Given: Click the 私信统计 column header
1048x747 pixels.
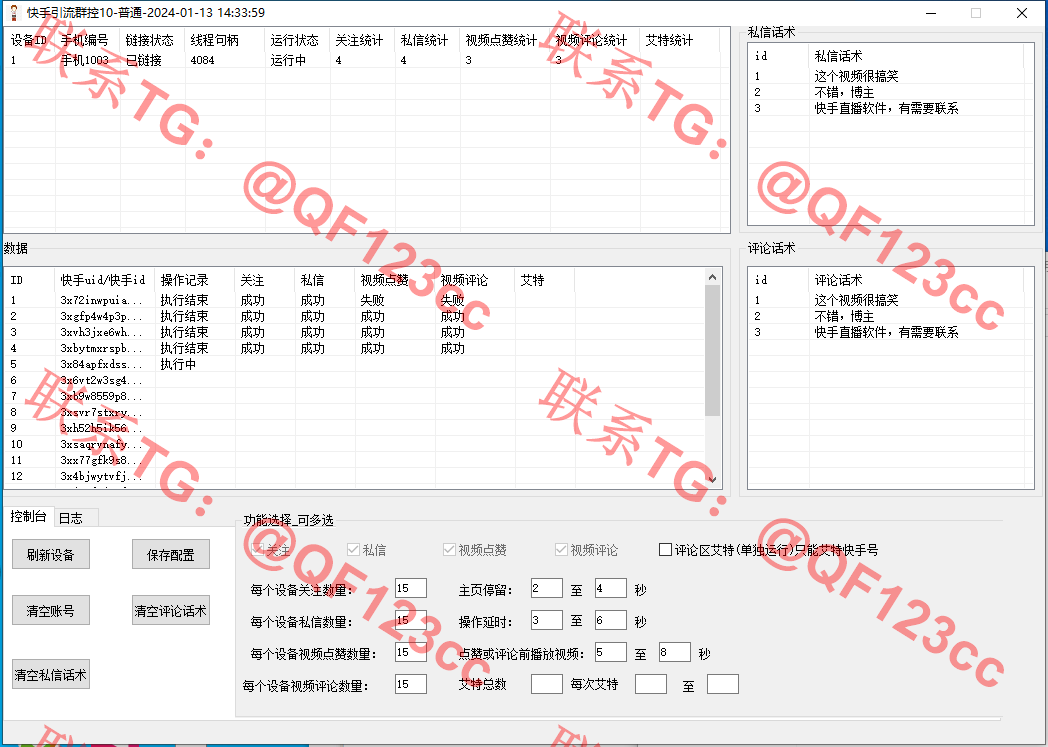Looking at the screenshot, I should pyautogui.click(x=428, y=40).
